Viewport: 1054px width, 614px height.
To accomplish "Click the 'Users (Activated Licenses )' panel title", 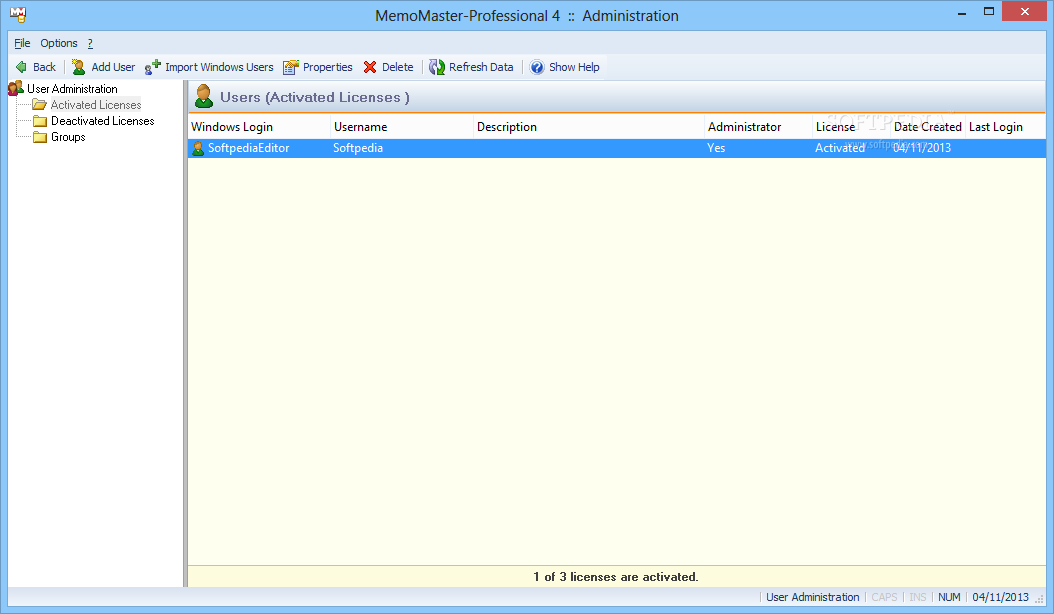I will pos(315,98).
